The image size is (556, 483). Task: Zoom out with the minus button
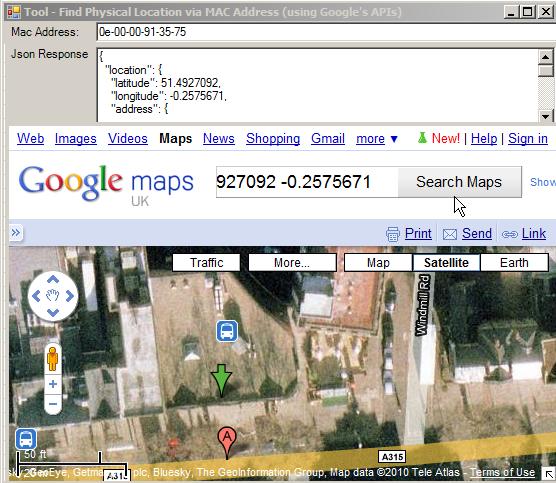53,404
